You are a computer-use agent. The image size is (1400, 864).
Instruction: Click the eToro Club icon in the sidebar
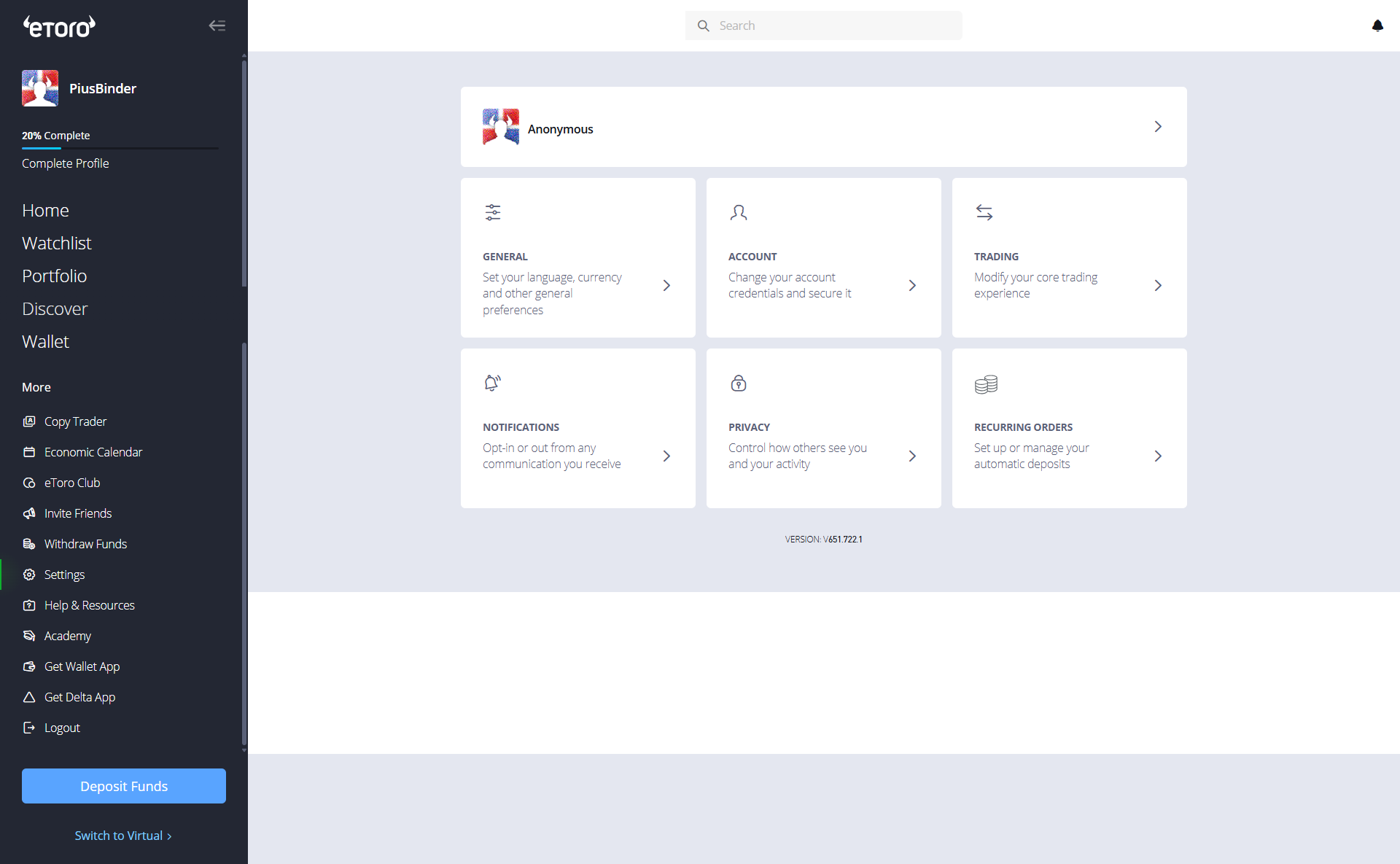coord(29,483)
